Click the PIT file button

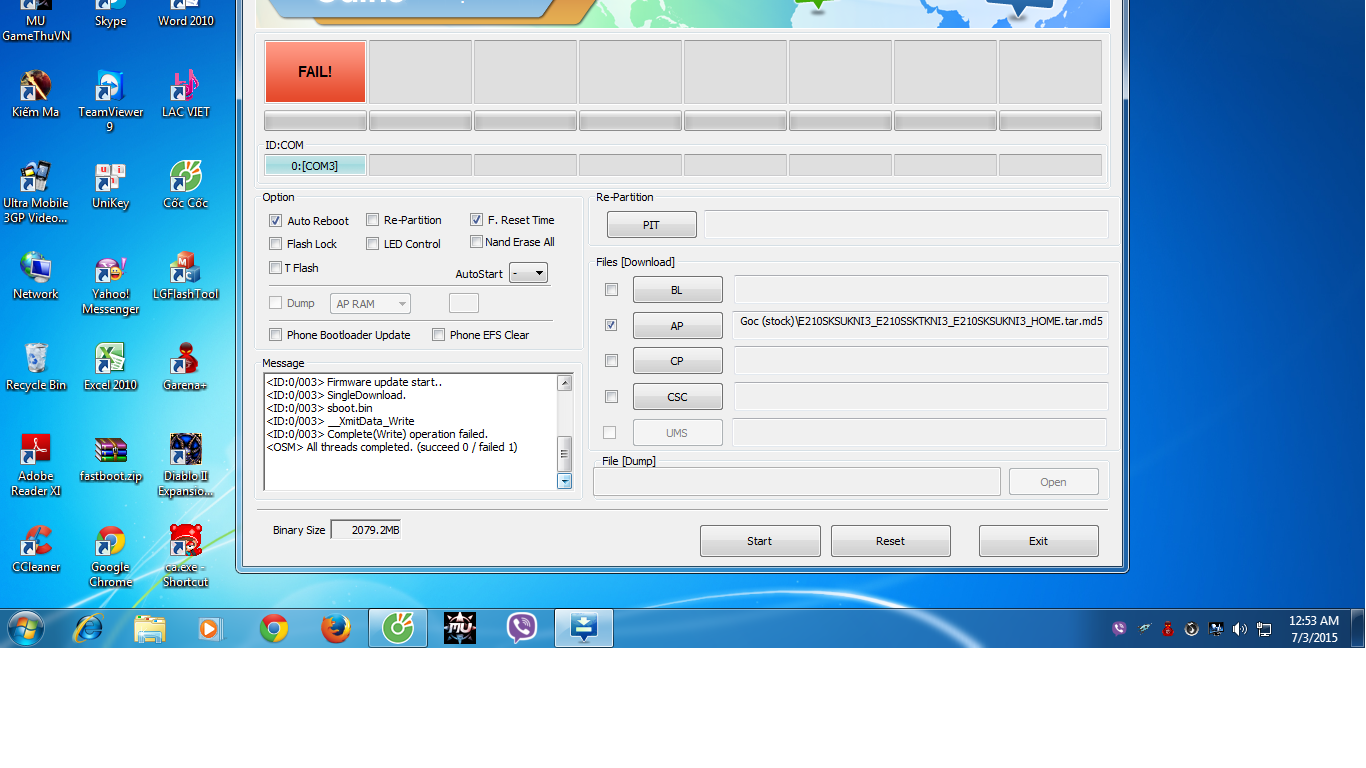click(651, 225)
